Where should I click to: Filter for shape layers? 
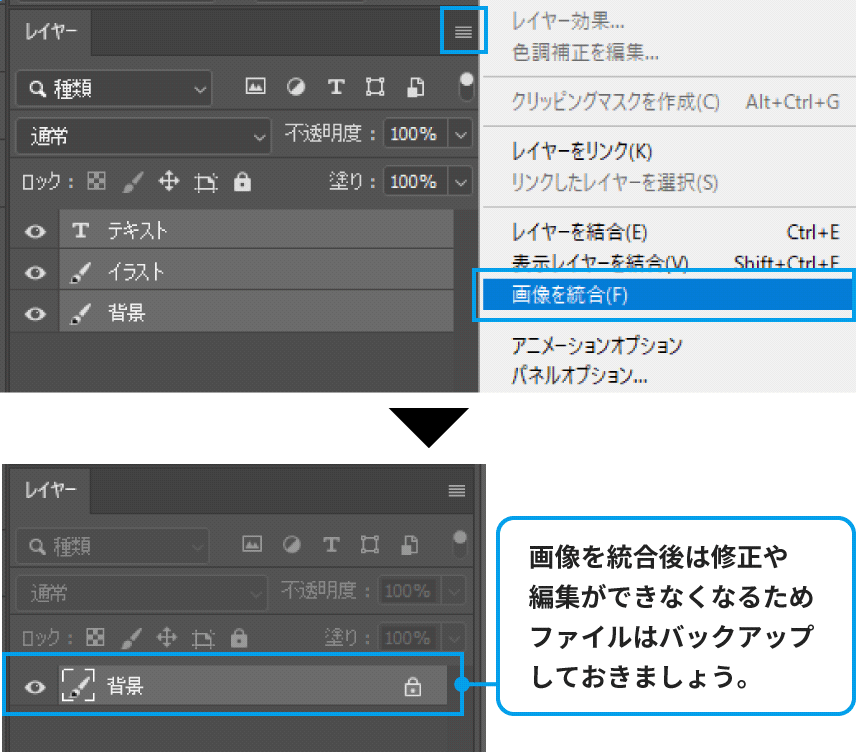[376, 87]
